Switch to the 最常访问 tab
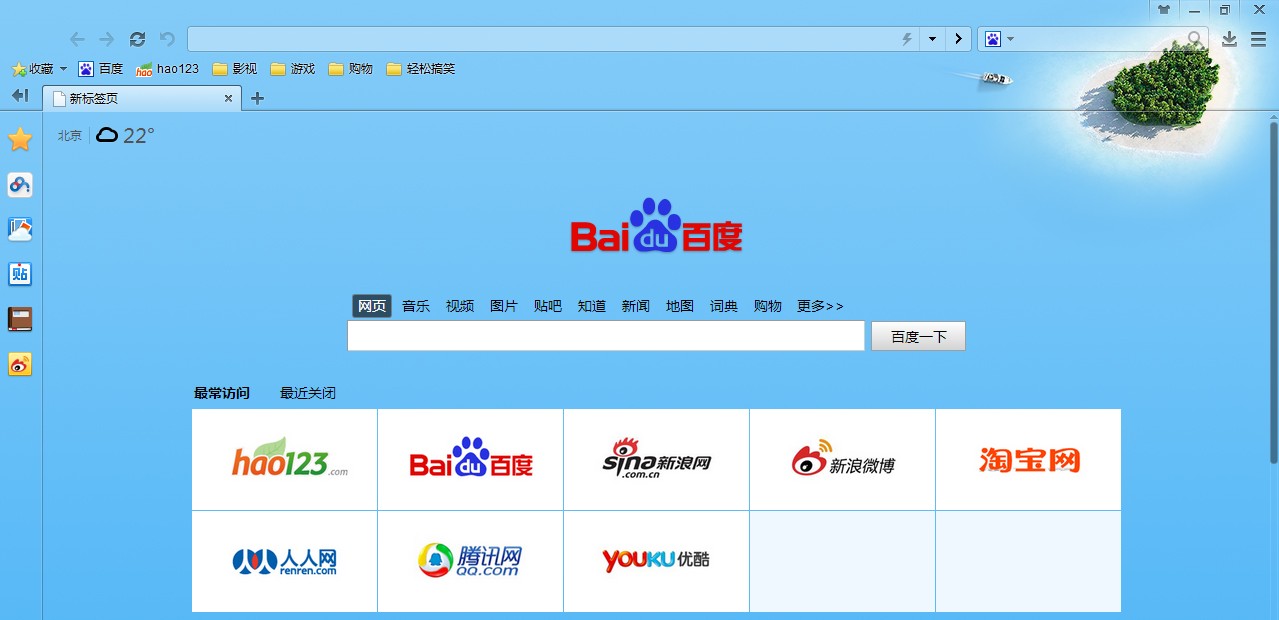Screen dimensions: 1279x620 tap(222, 393)
